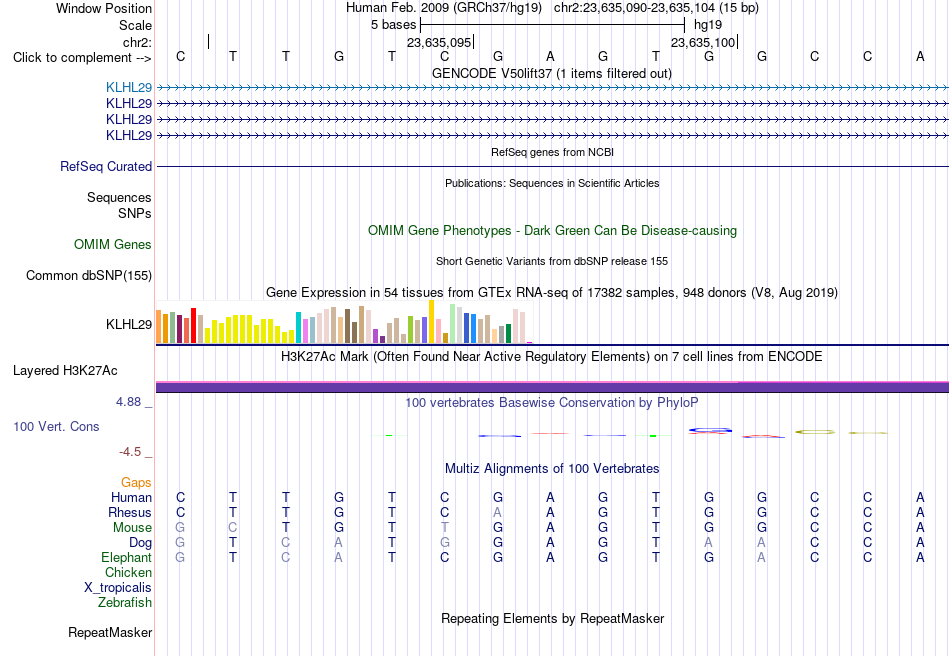Select the X_tropicalis alignment row label
The width and height of the screenshot is (950, 656).
118,588
